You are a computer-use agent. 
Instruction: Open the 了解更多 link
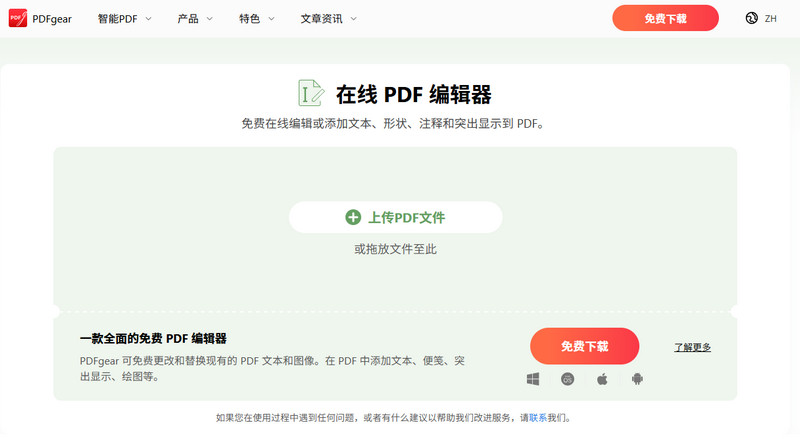coord(692,347)
